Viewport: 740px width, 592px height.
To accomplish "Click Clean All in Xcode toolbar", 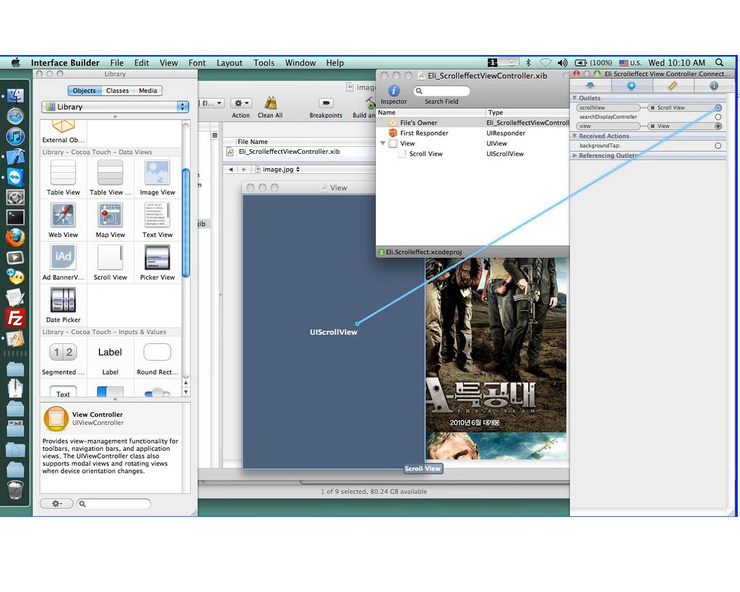I will 270,107.
